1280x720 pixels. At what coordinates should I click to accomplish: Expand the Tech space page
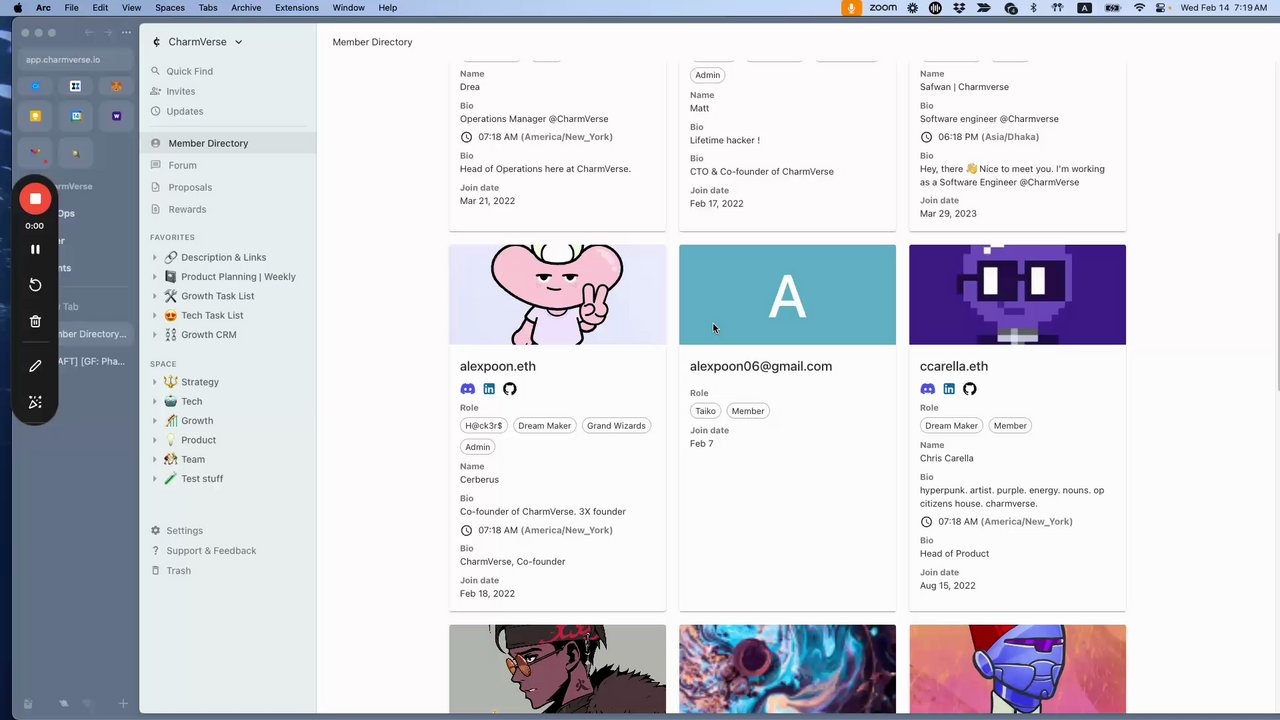(155, 401)
